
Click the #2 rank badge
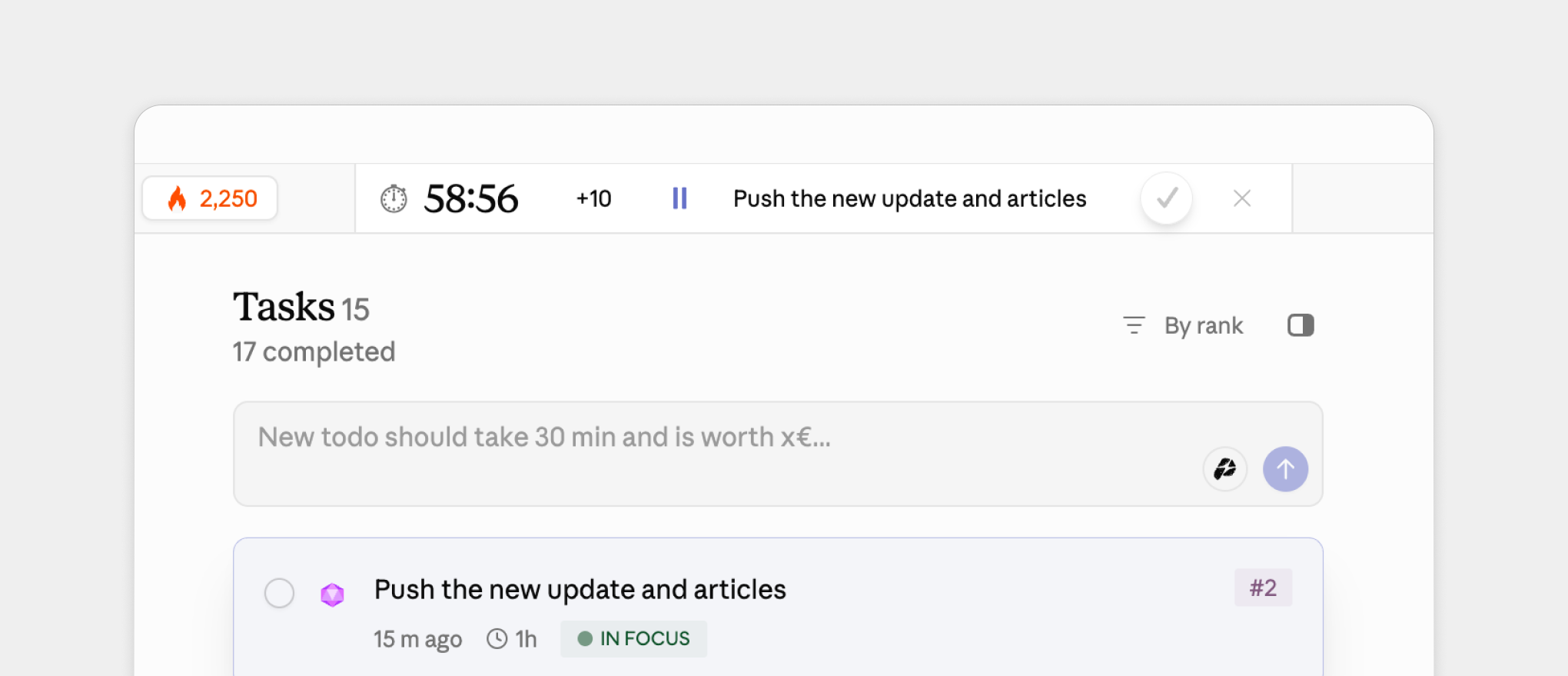click(1263, 587)
